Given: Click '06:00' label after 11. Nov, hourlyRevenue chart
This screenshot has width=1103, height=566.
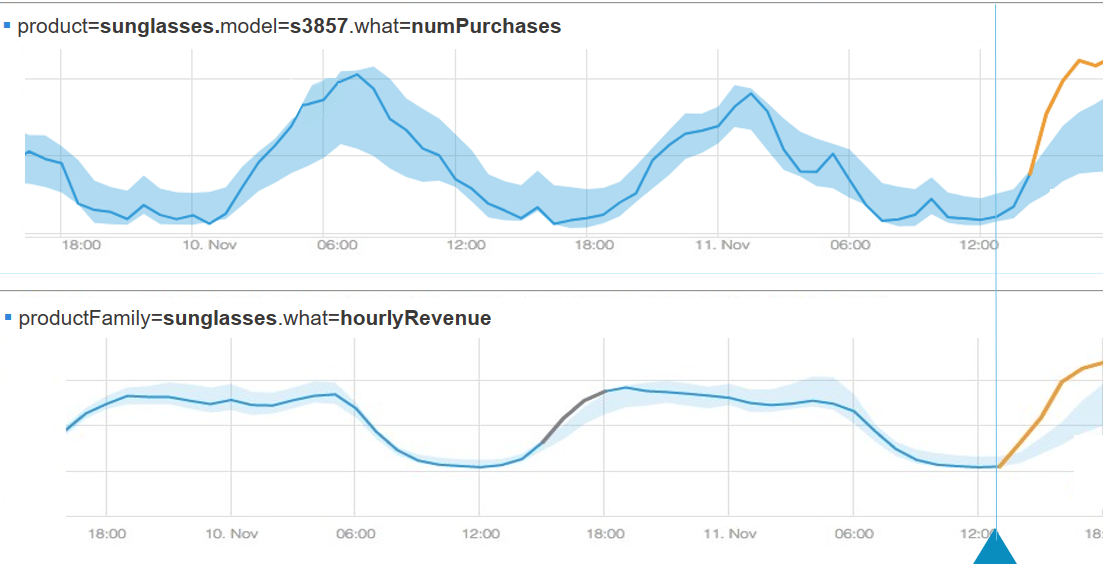Looking at the screenshot, I should pyautogui.click(x=853, y=534).
